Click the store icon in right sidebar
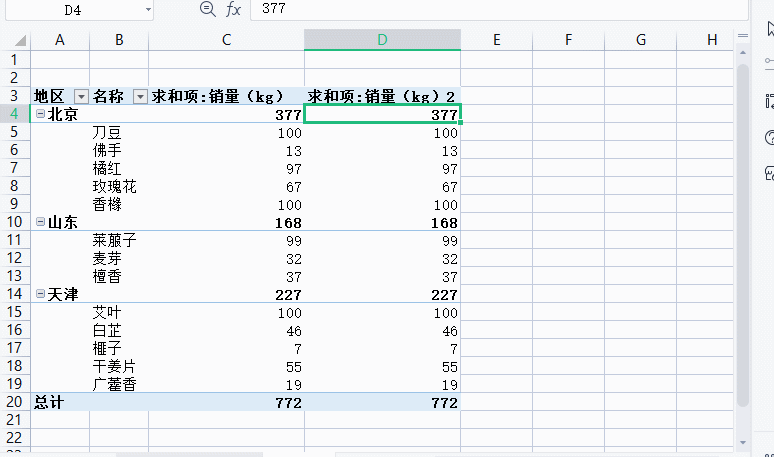This screenshot has width=774, height=457. click(x=768, y=172)
